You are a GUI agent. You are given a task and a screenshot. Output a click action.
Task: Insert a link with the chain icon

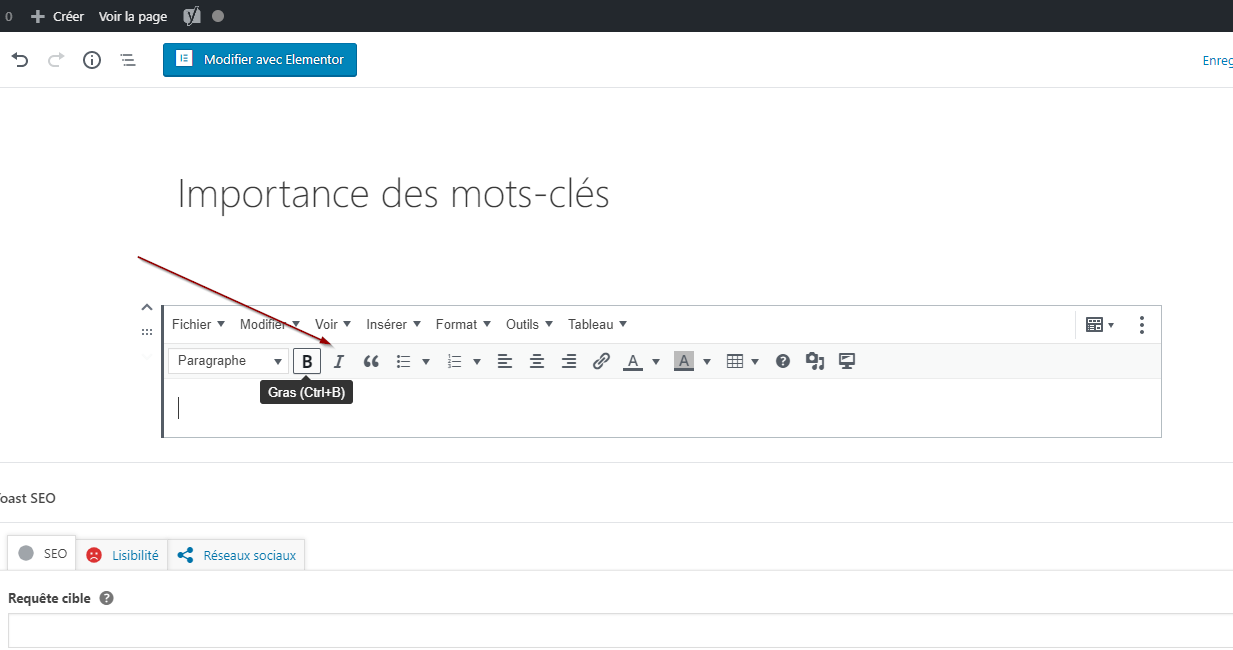(601, 361)
